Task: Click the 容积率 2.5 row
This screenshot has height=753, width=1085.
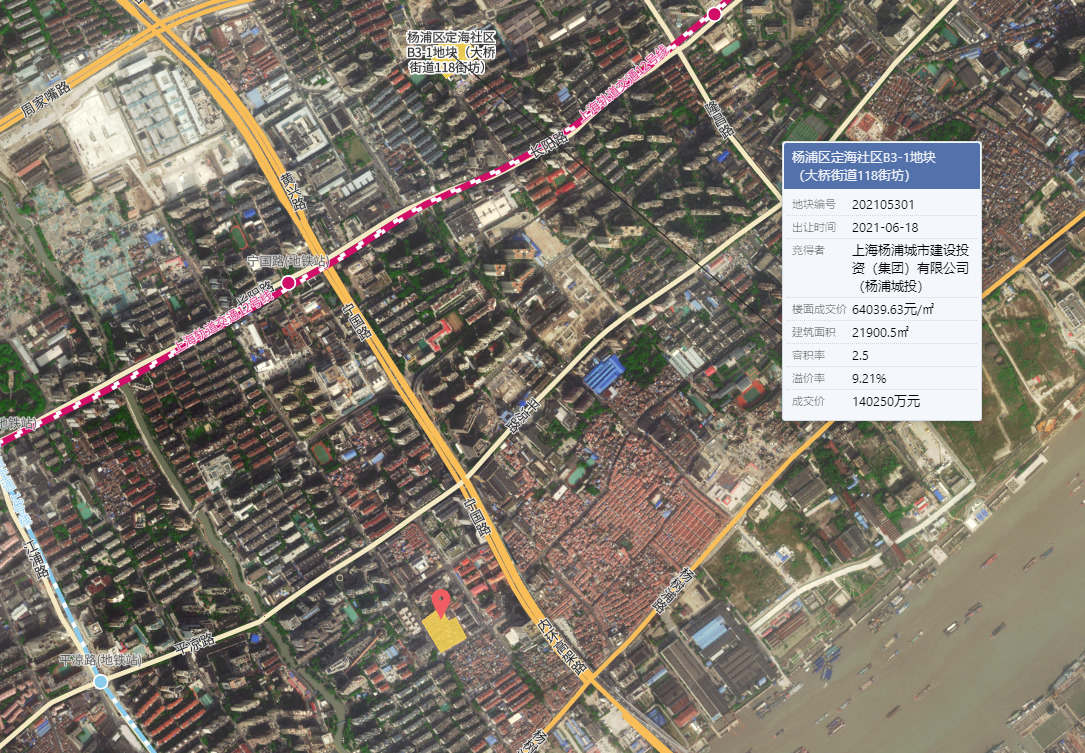Action: 881,355
